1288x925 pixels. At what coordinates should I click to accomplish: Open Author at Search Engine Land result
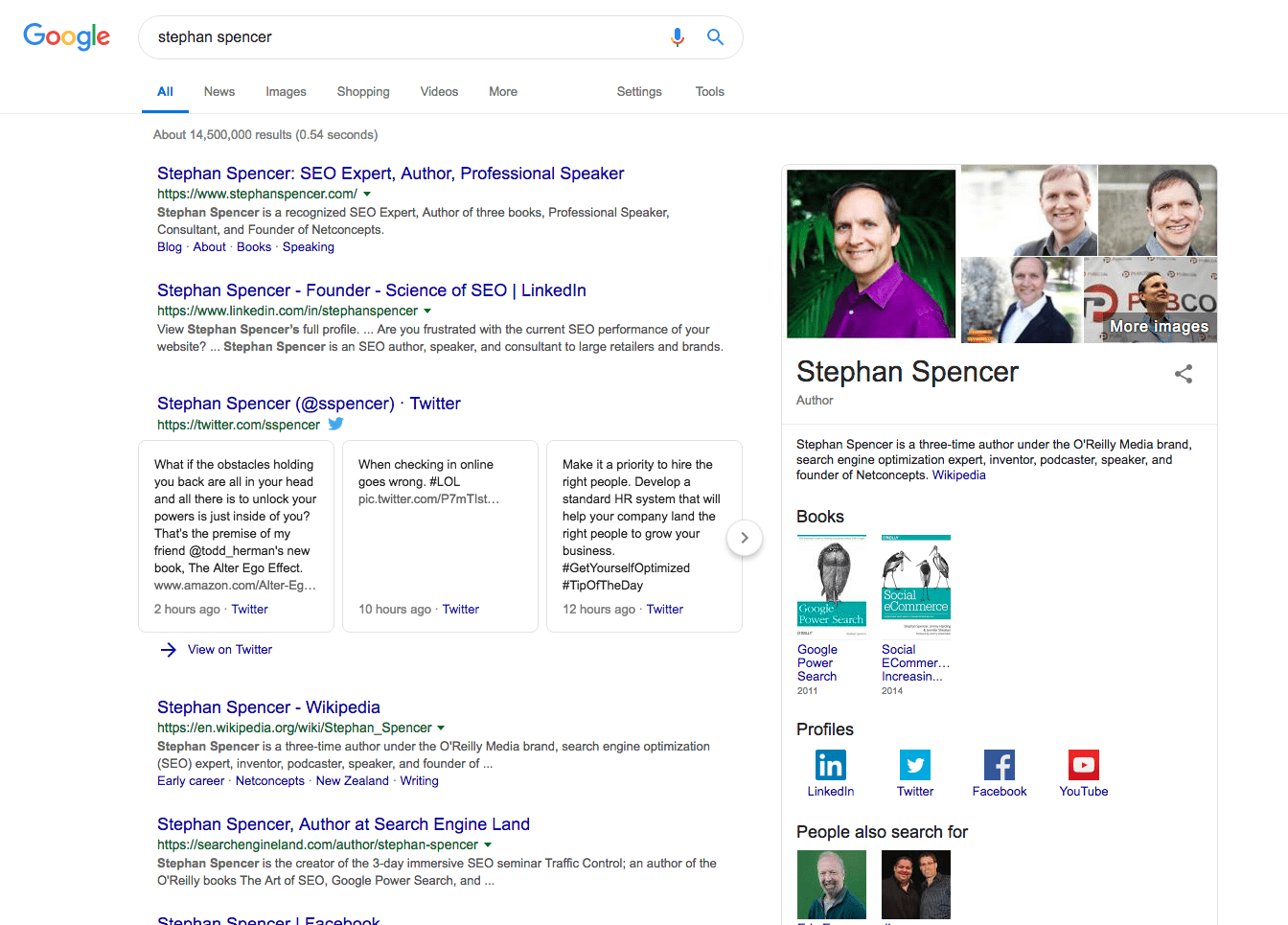point(343,824)
